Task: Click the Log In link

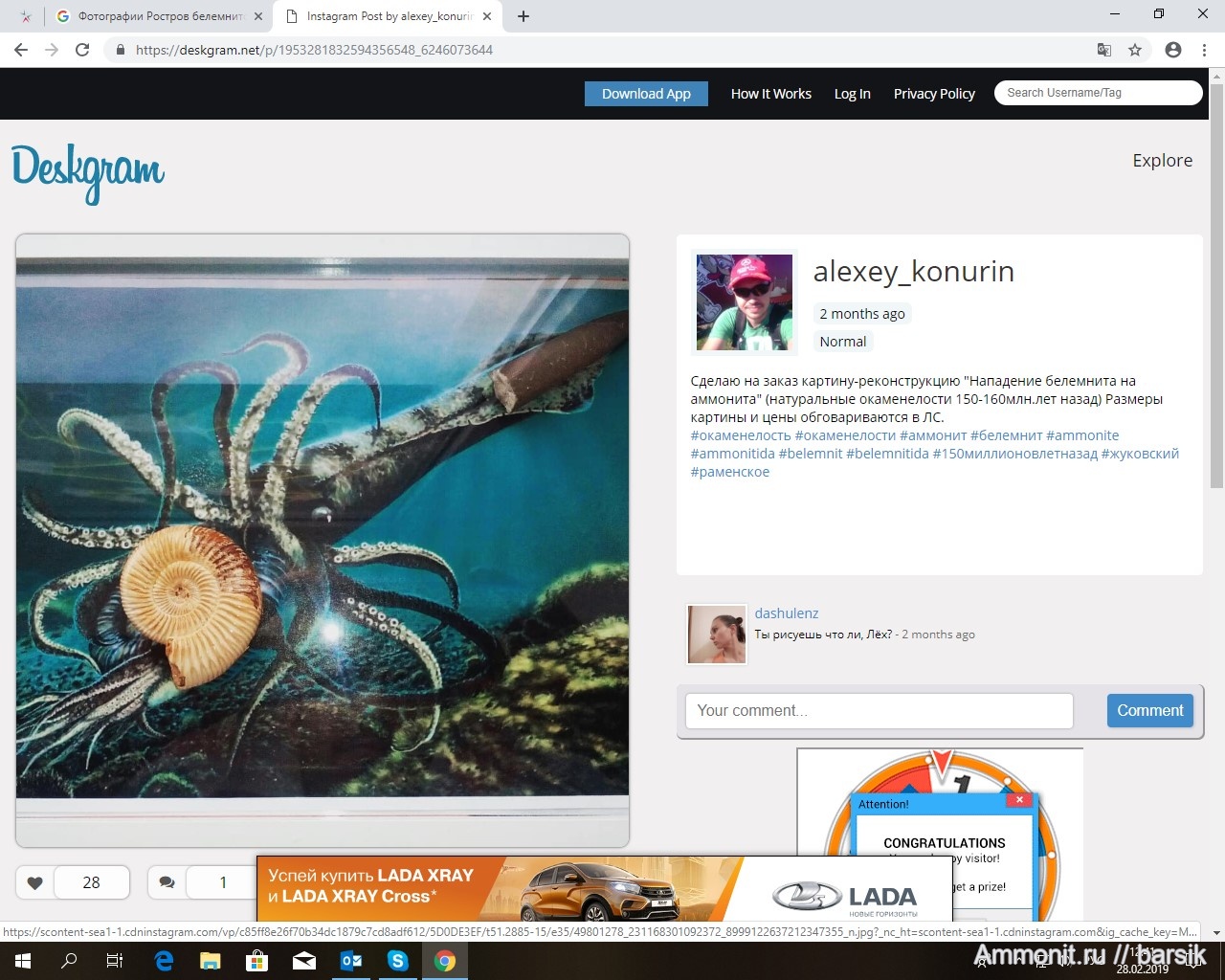Action: coord(852,94)
